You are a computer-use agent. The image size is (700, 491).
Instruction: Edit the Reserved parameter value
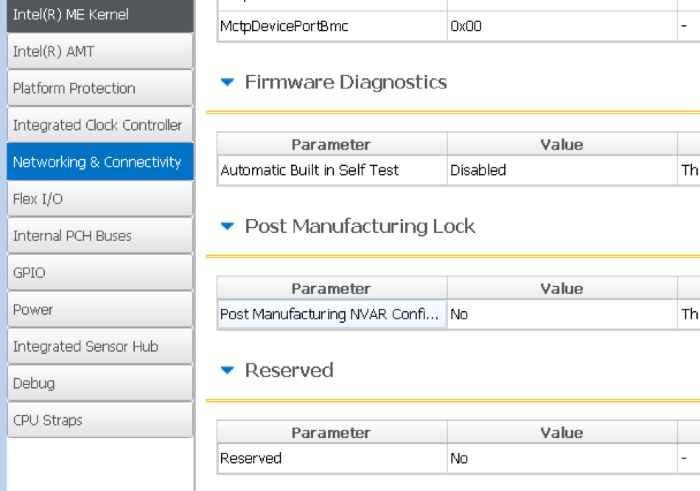point(560,458)
